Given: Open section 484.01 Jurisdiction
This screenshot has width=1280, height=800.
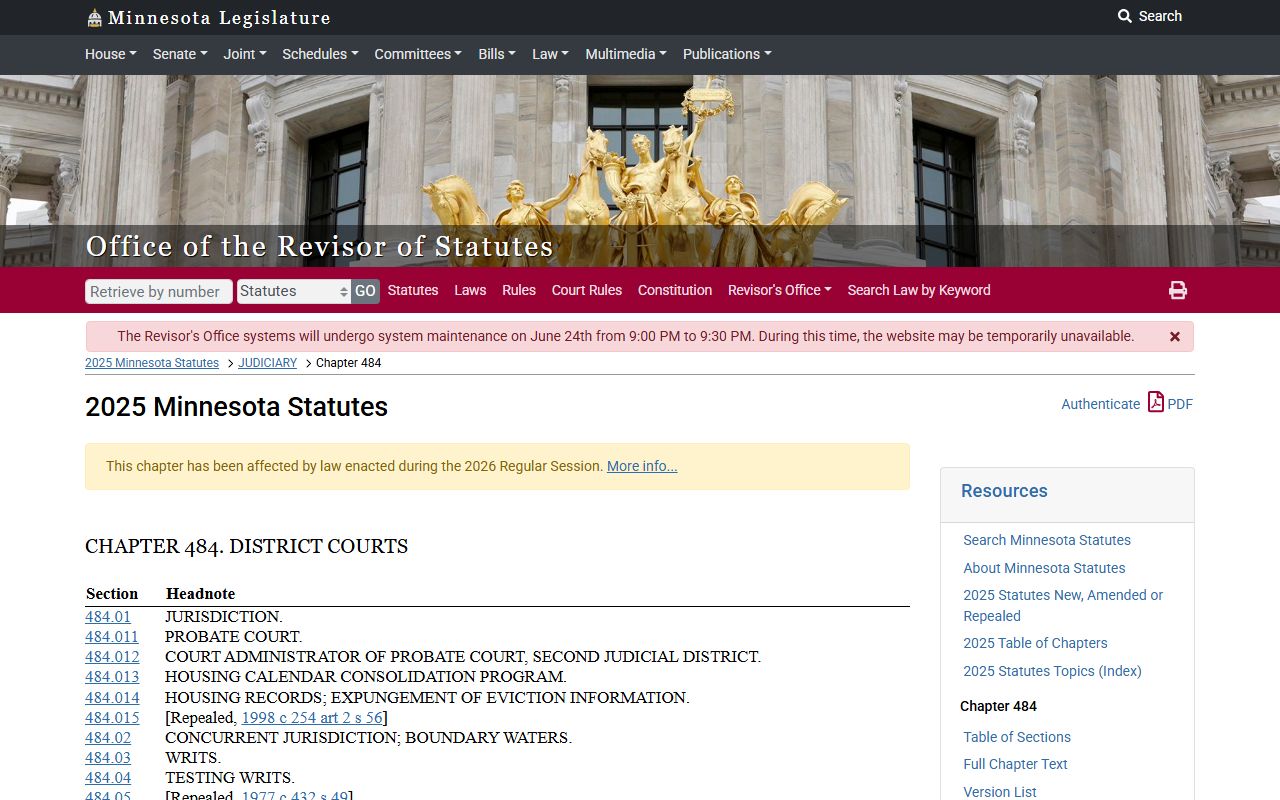Looking at the screenshot, I should tap(108, 617).
